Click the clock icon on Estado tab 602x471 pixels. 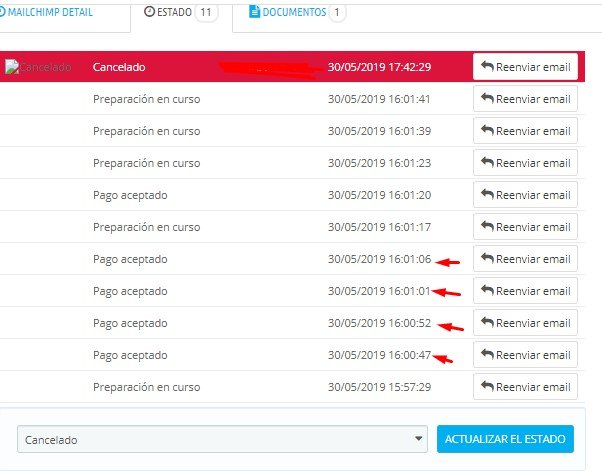point(149,12)
